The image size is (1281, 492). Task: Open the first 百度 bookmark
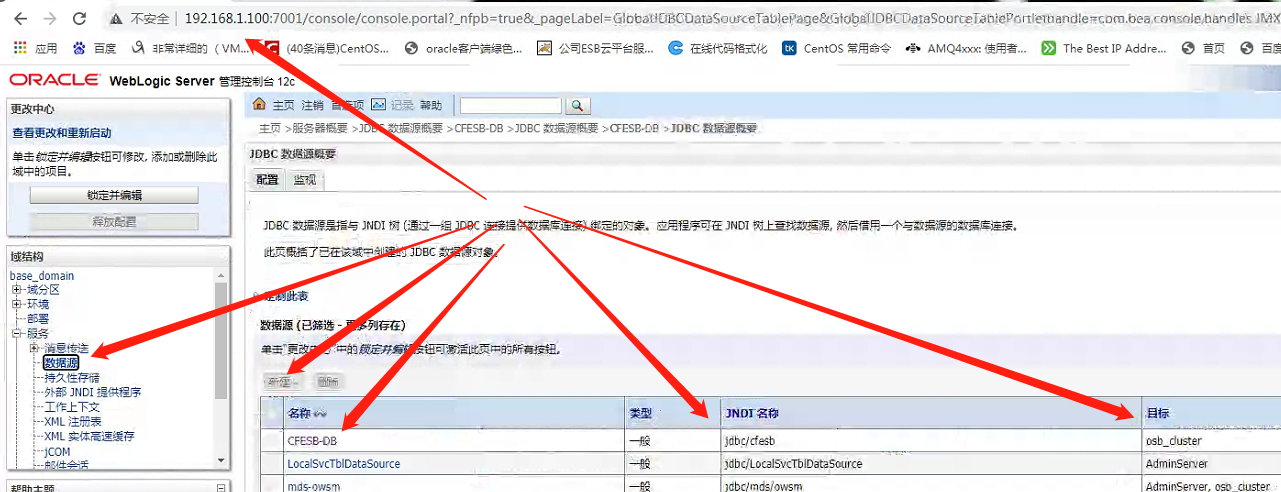tap(95, 48)
